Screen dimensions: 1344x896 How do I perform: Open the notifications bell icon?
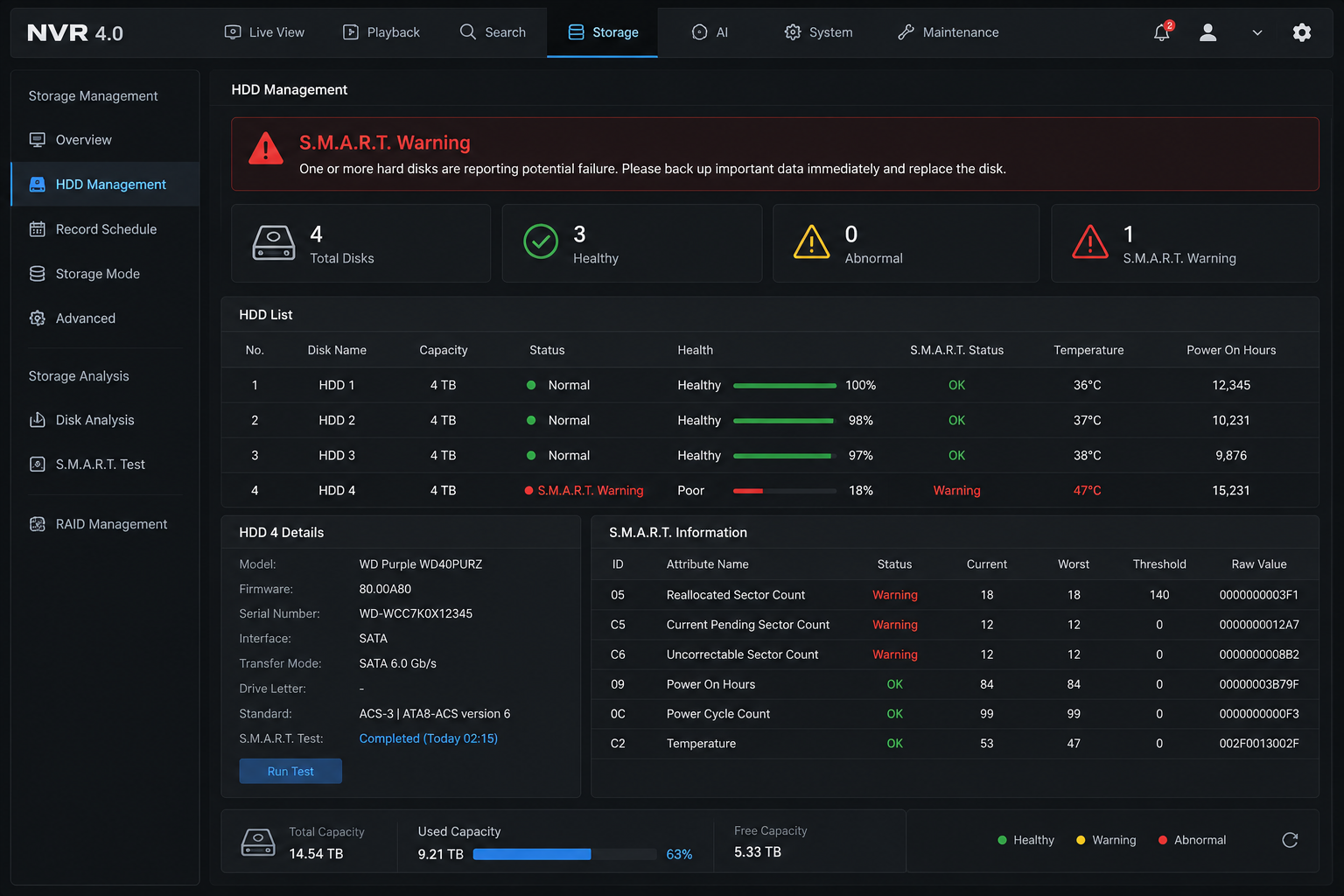[1162, 32]
